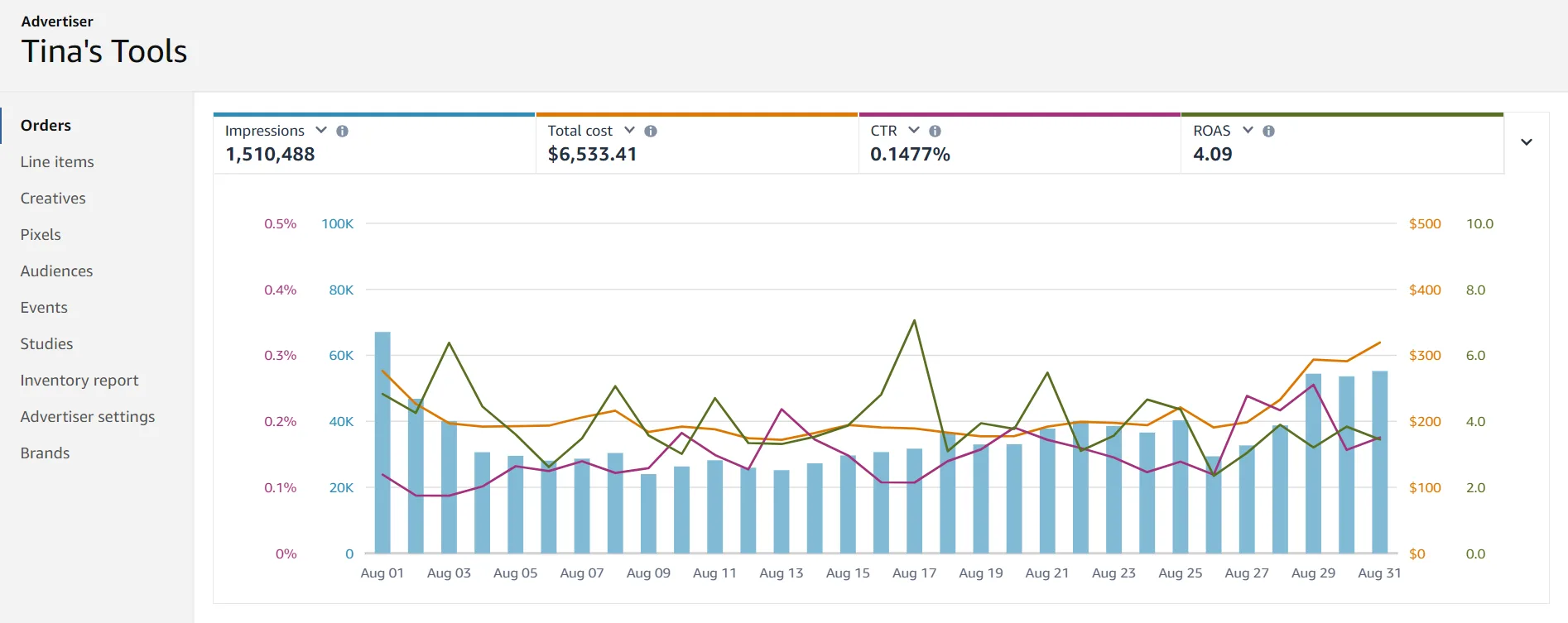Select Orders in the sidebar

tap(46, 125)
